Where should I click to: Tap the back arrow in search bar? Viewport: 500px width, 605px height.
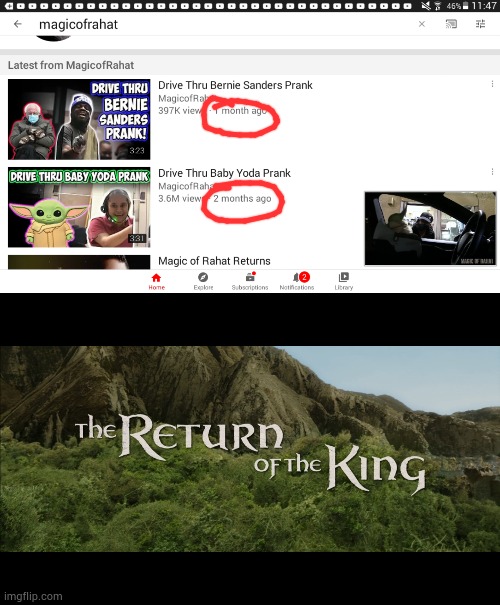point(18,24)
